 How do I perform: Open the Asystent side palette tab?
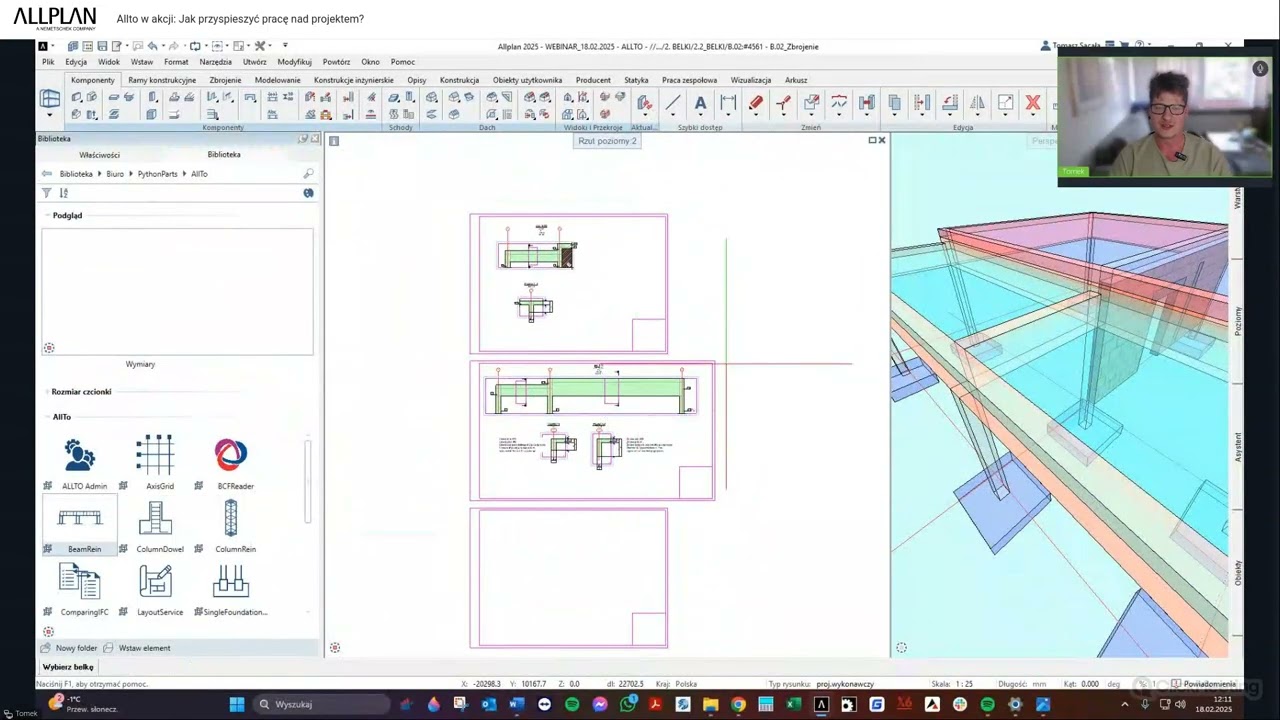coord(1237,448)
